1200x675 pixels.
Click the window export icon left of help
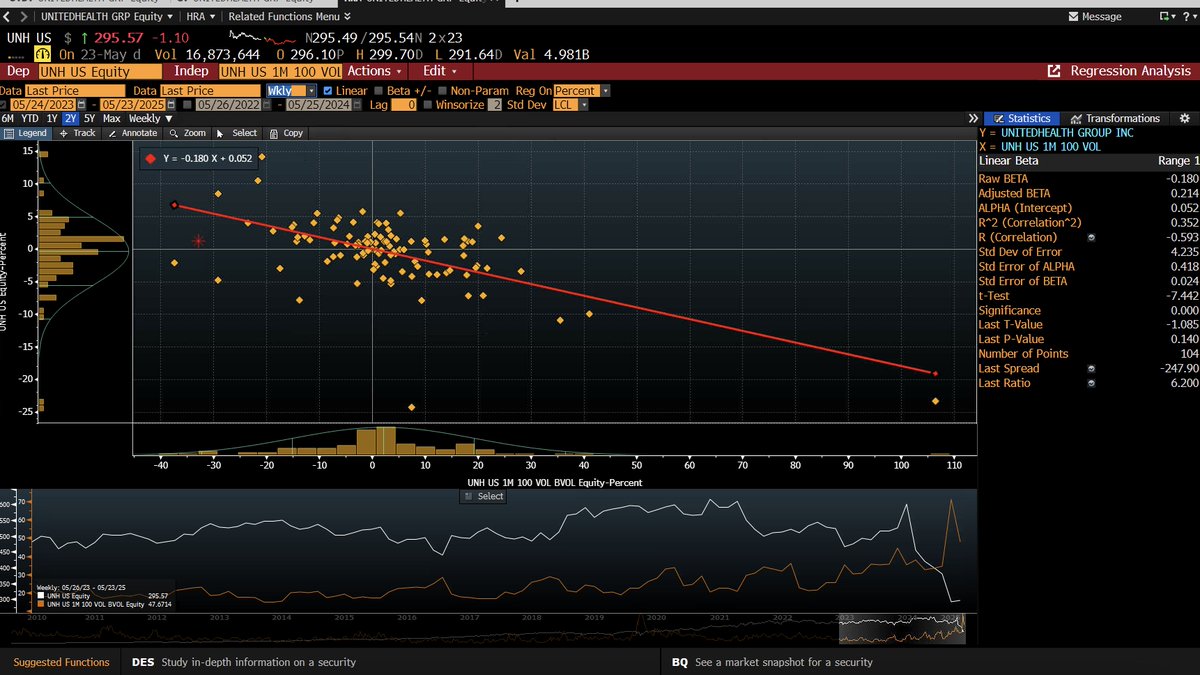coord(1166,17)
